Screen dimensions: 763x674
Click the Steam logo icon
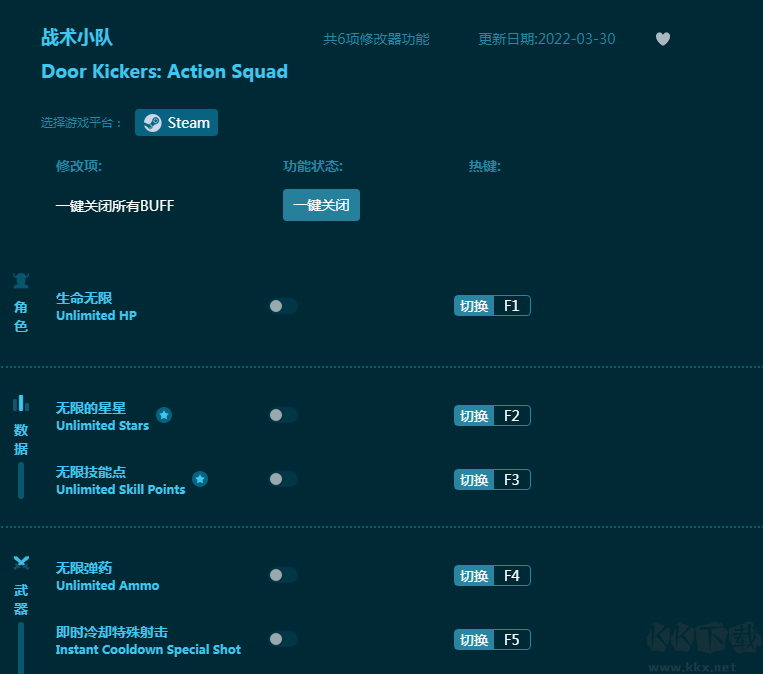pos(152,123)
